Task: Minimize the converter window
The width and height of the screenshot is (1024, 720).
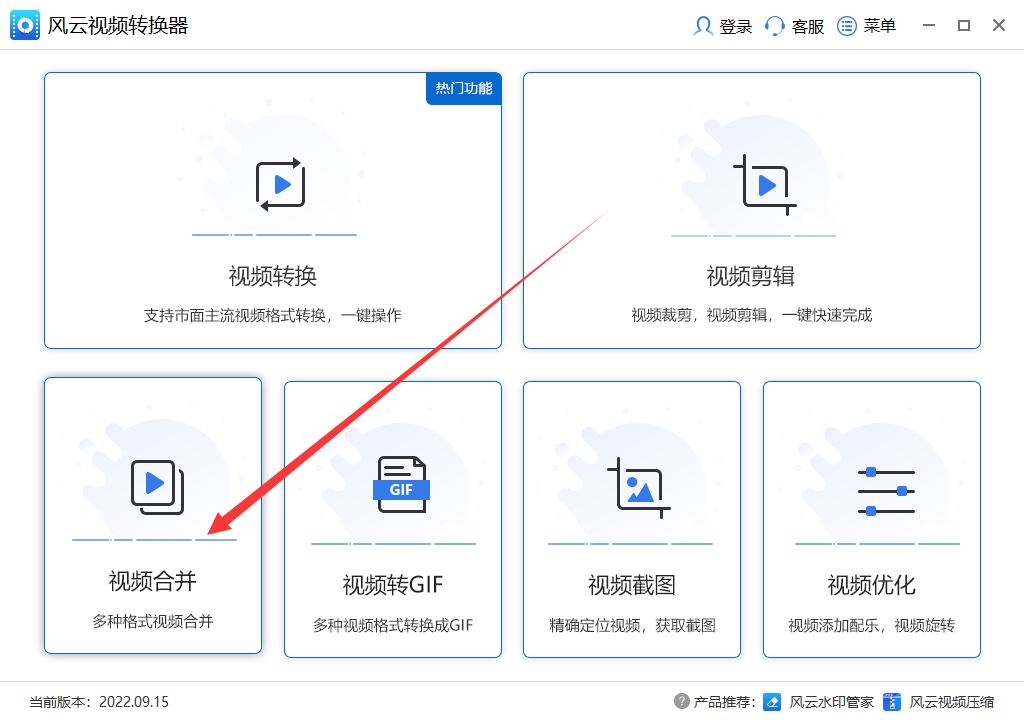Action: pos(929,25)
